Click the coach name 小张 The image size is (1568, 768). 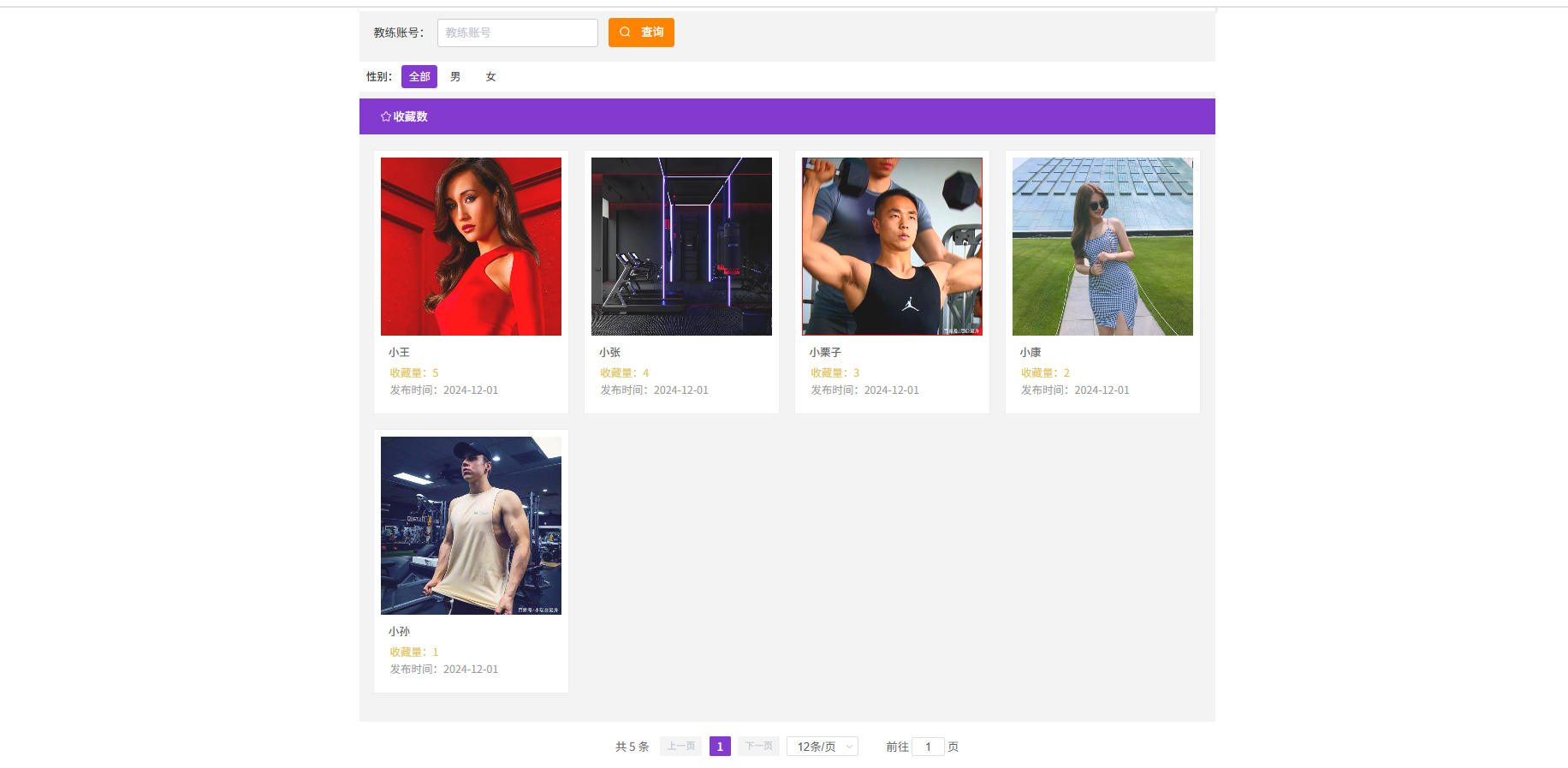609,353
